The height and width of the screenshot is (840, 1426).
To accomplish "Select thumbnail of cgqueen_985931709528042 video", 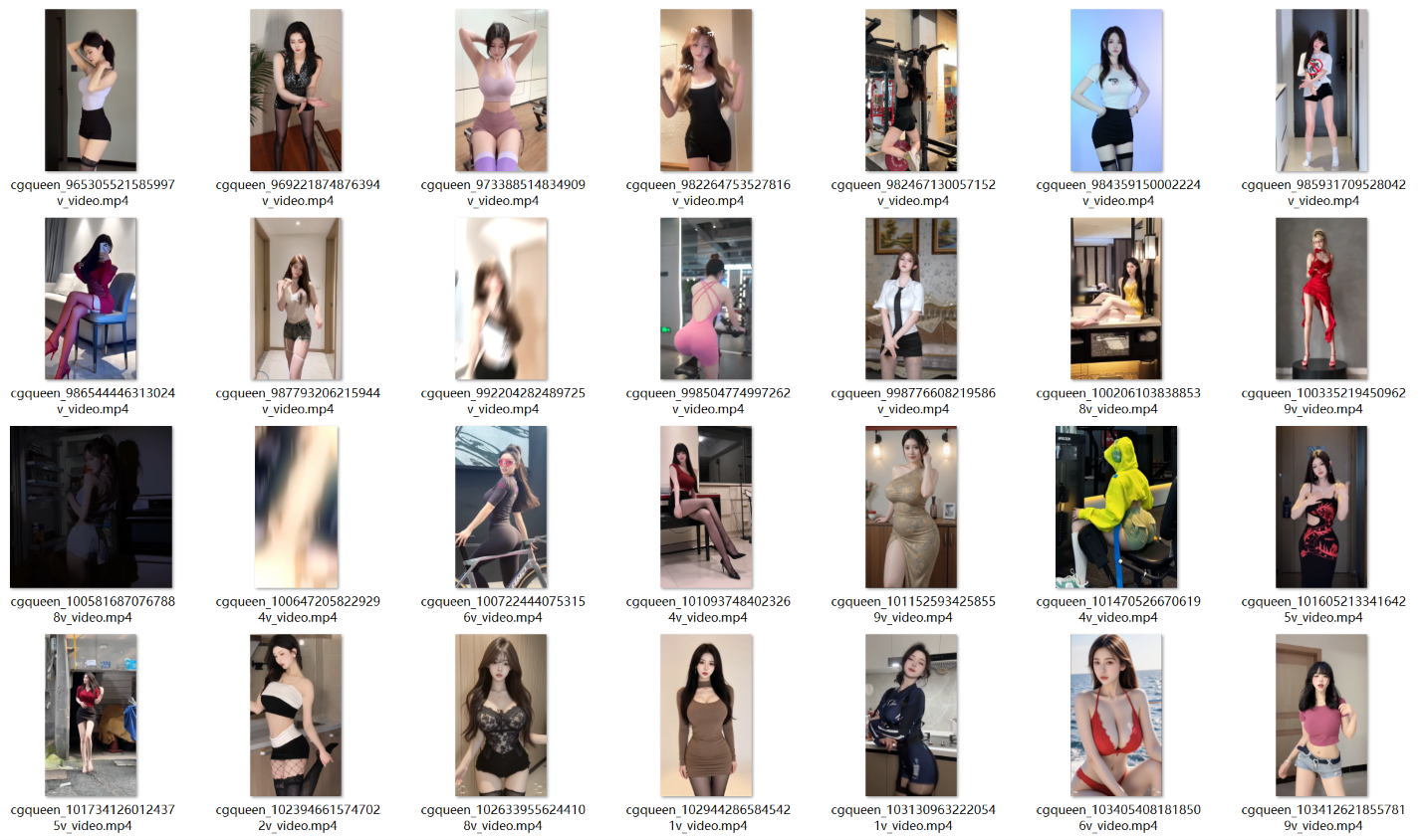I will pos(1321,91).
